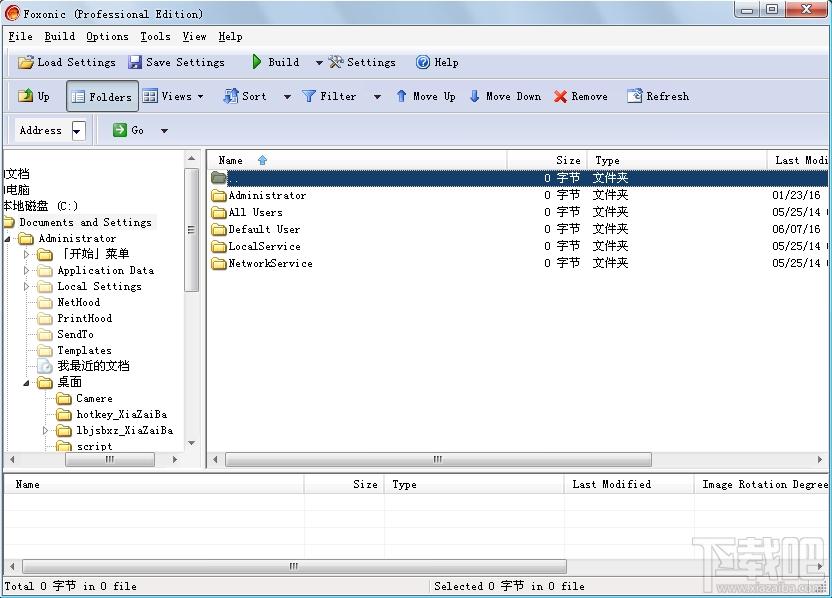This screenshot has height=598, width=832.
Task: Sort file list by Size column header
Action: click(547, 160)
